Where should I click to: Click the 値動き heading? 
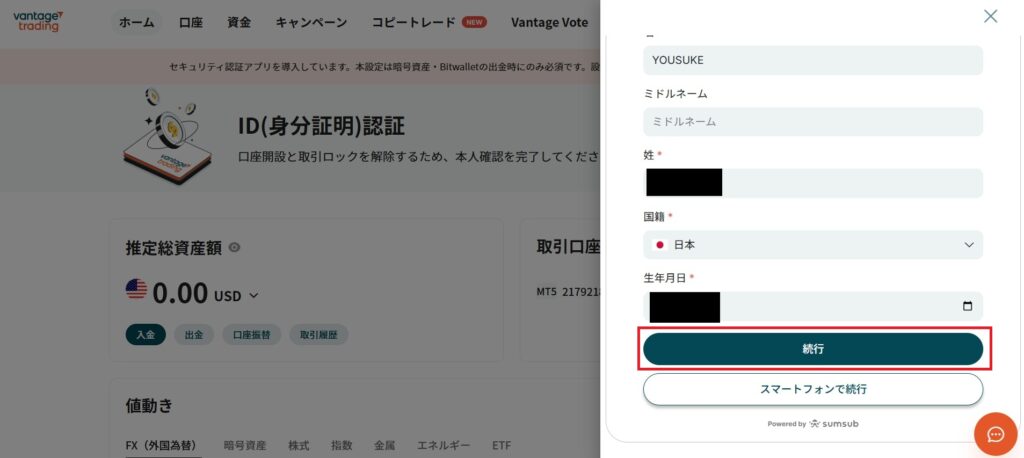tap(150, 405)
